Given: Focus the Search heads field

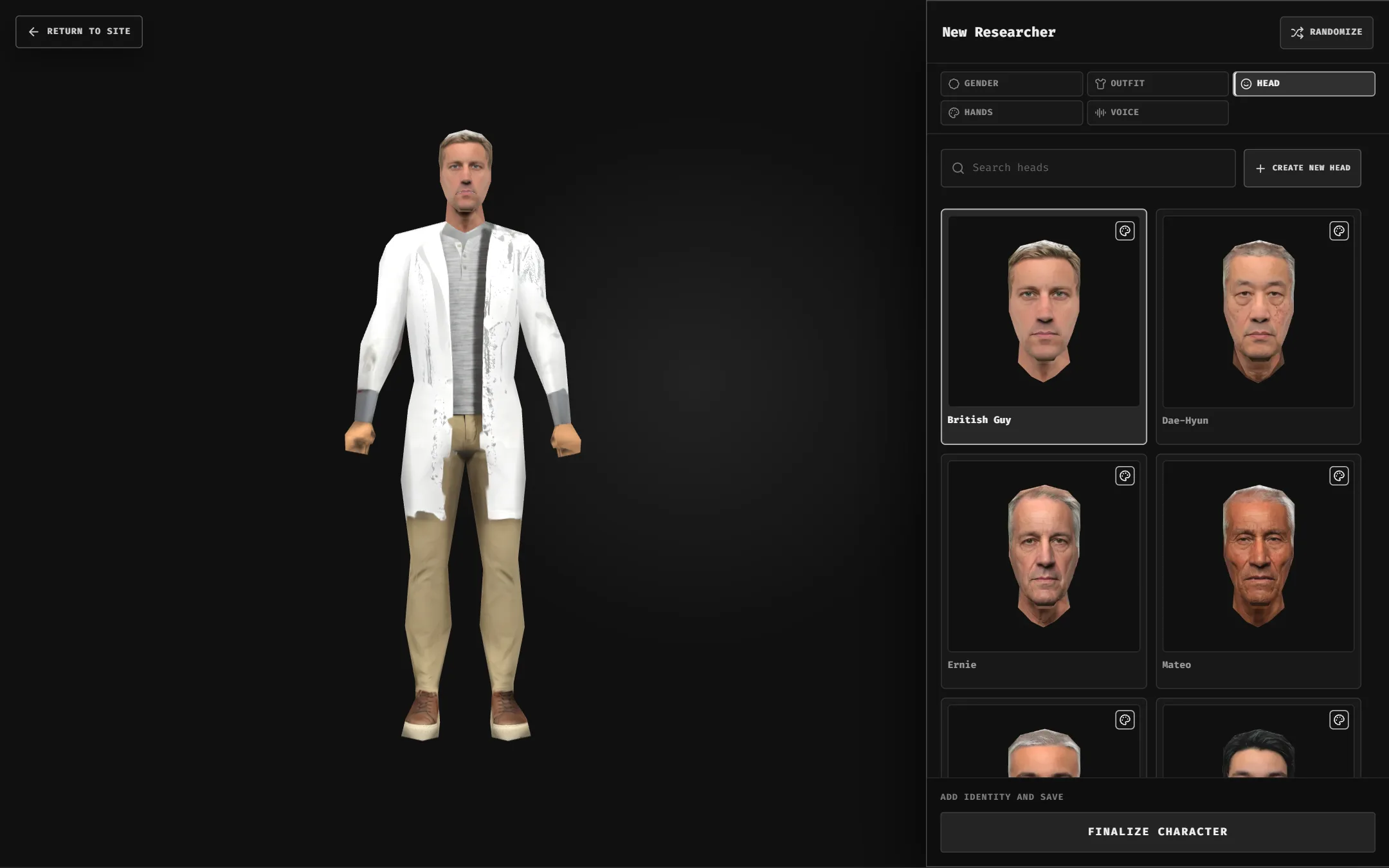Looking at the screenshot, I should pyautogui.click(x=1088, y=168).
